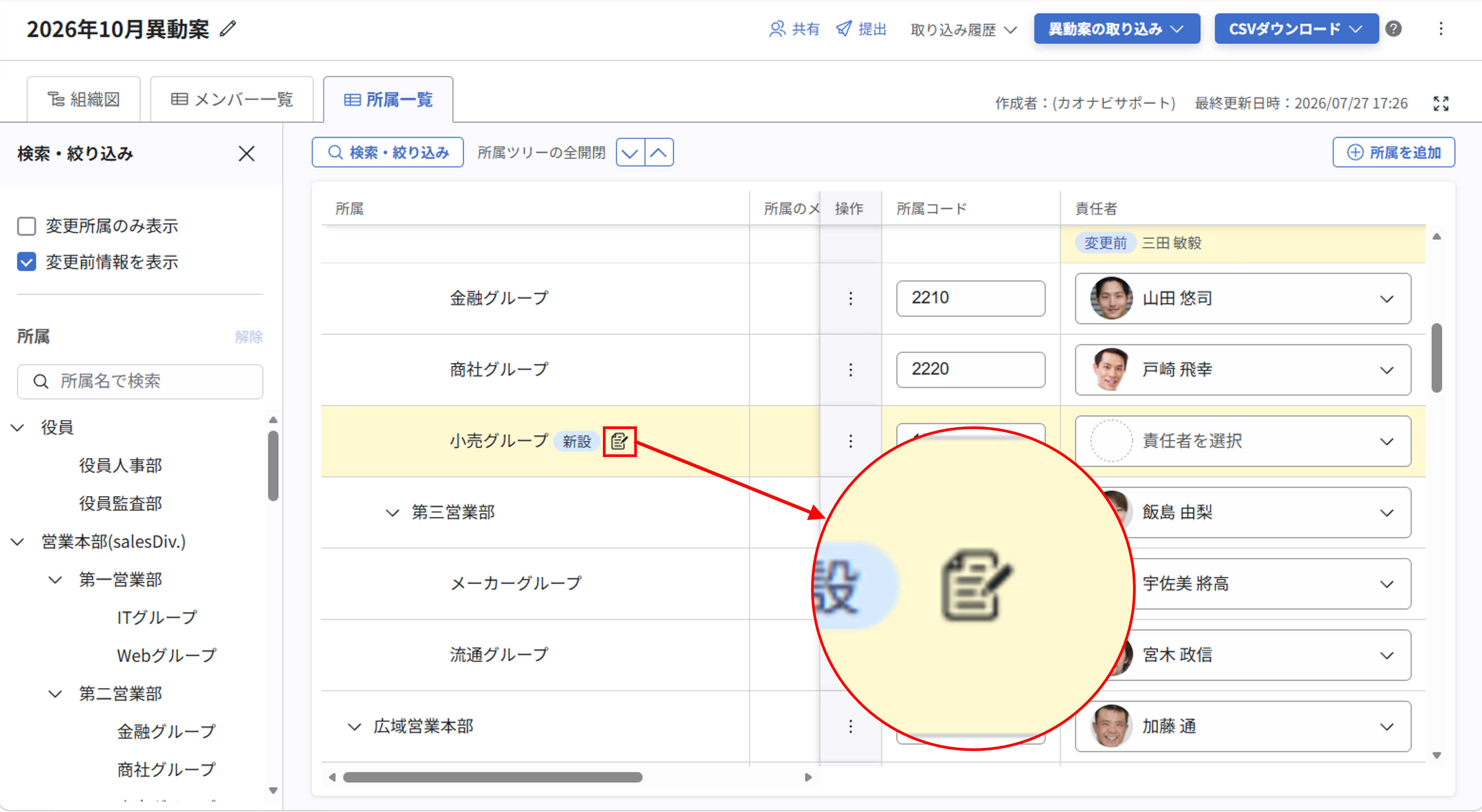
Task: Click the memo edit icon beside 小売グループ
Action: tap(620, 441)
